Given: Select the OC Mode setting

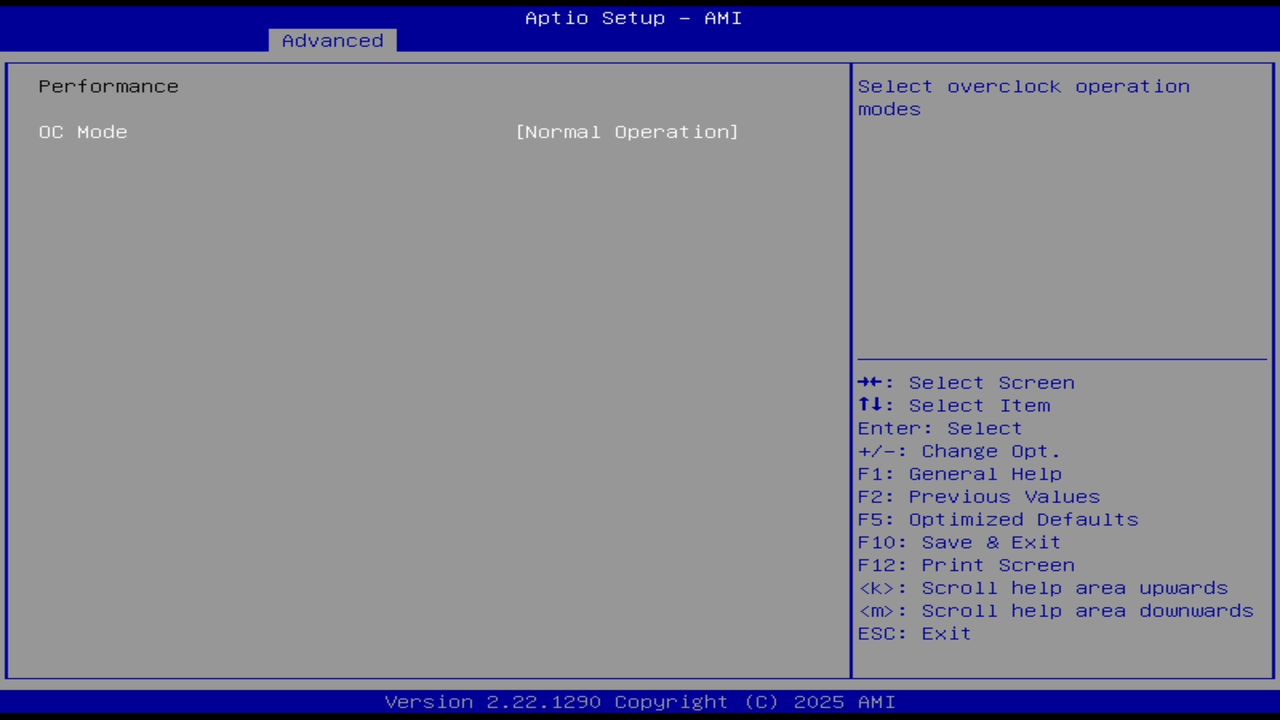Looking at the screenshot, I should point(83,131).
